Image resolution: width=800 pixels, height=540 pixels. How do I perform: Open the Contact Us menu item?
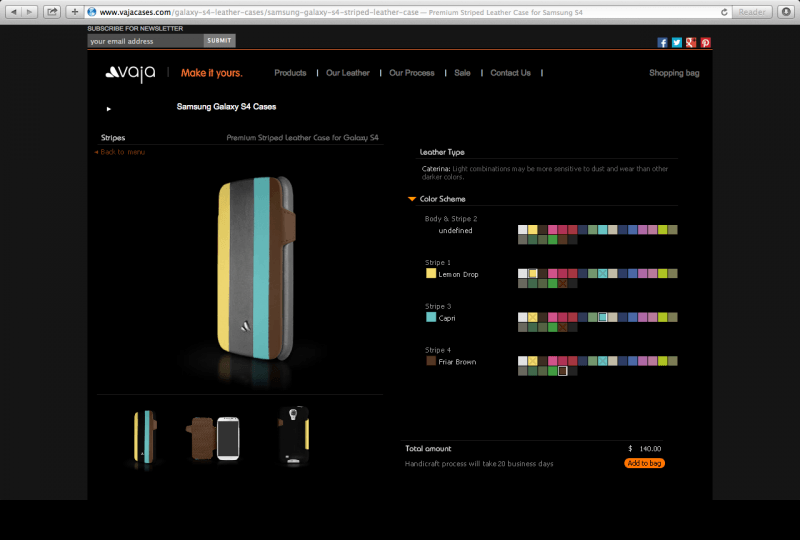[510, 73]
